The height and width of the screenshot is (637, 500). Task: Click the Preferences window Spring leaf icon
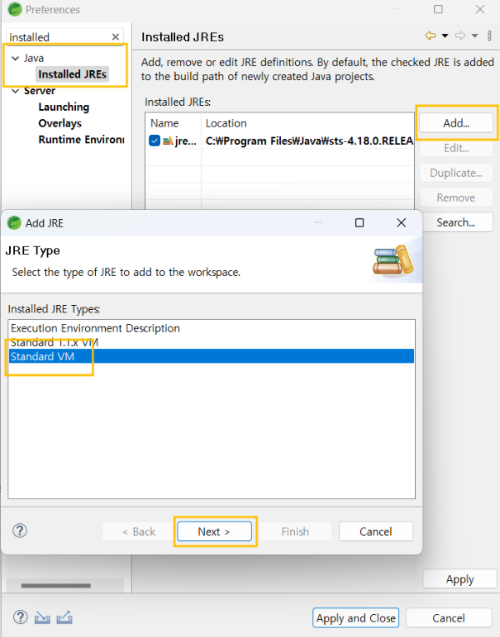(x=15, y=9)
